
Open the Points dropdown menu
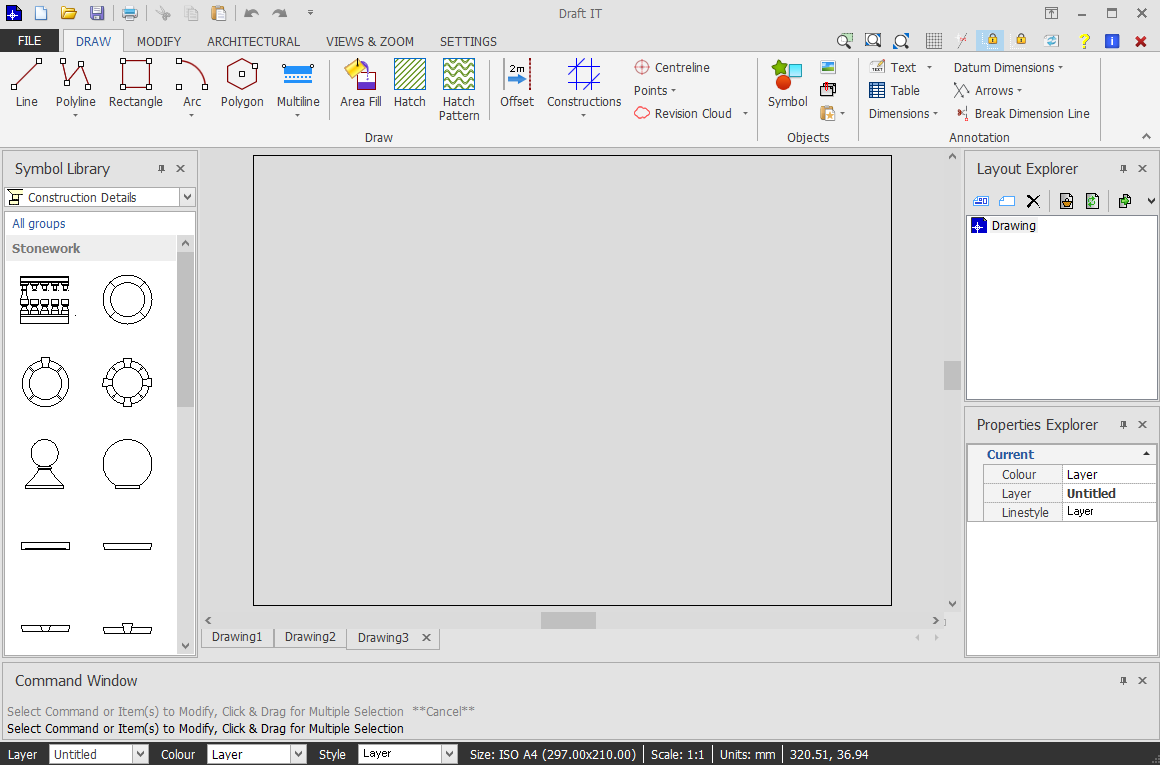(655, 90)
